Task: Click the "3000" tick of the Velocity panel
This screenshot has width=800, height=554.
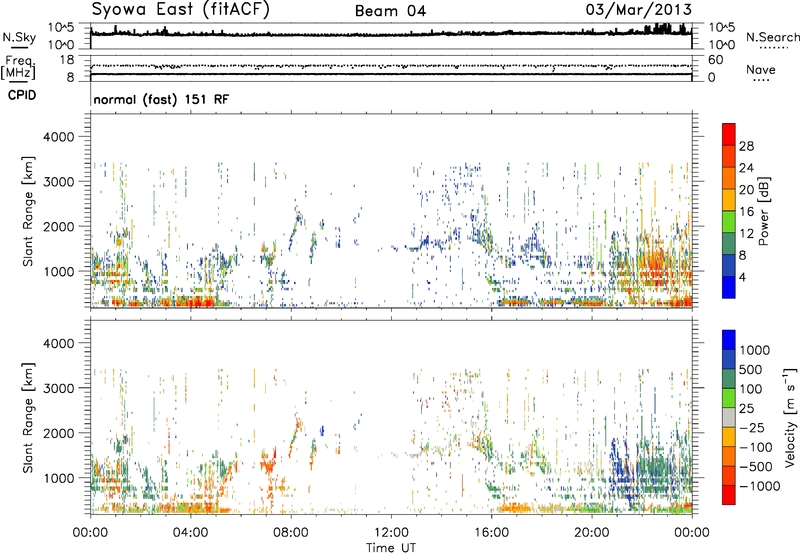Action: [59, 388]
